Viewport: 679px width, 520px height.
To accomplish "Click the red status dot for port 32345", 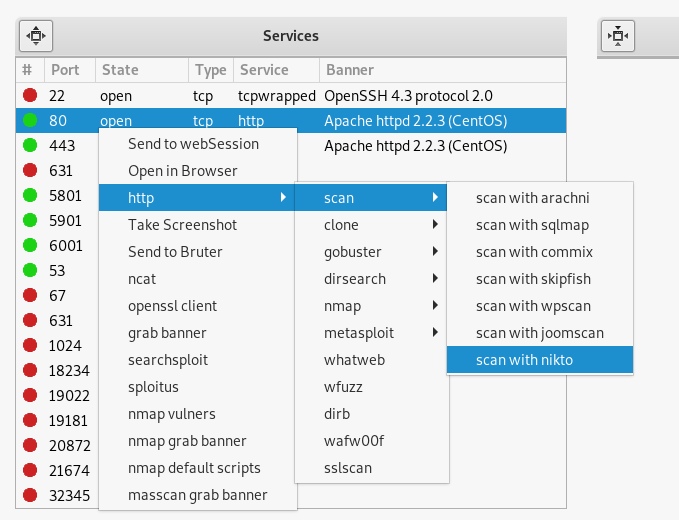I will pyautogui.click(x=30, y=494).
